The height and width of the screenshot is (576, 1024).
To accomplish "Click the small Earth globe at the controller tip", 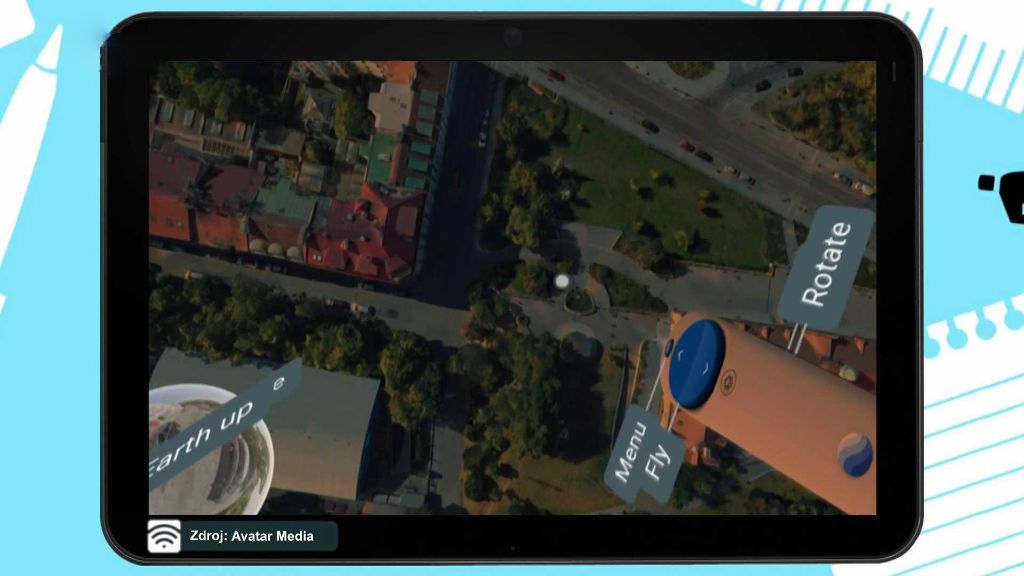I will coord(856,453).
